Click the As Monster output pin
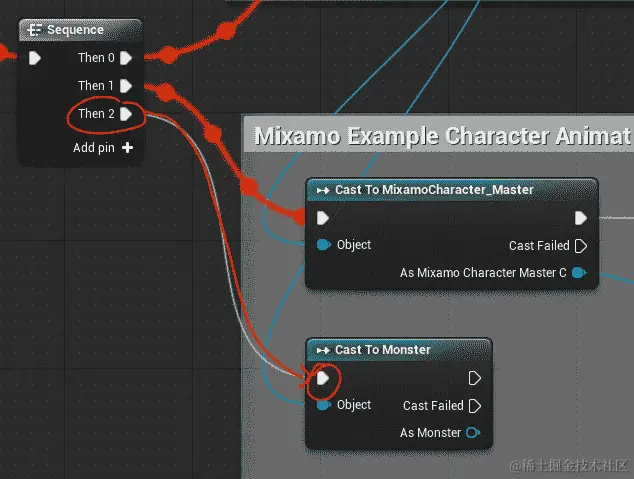This screenshot has width=634, height=479. 473,433
